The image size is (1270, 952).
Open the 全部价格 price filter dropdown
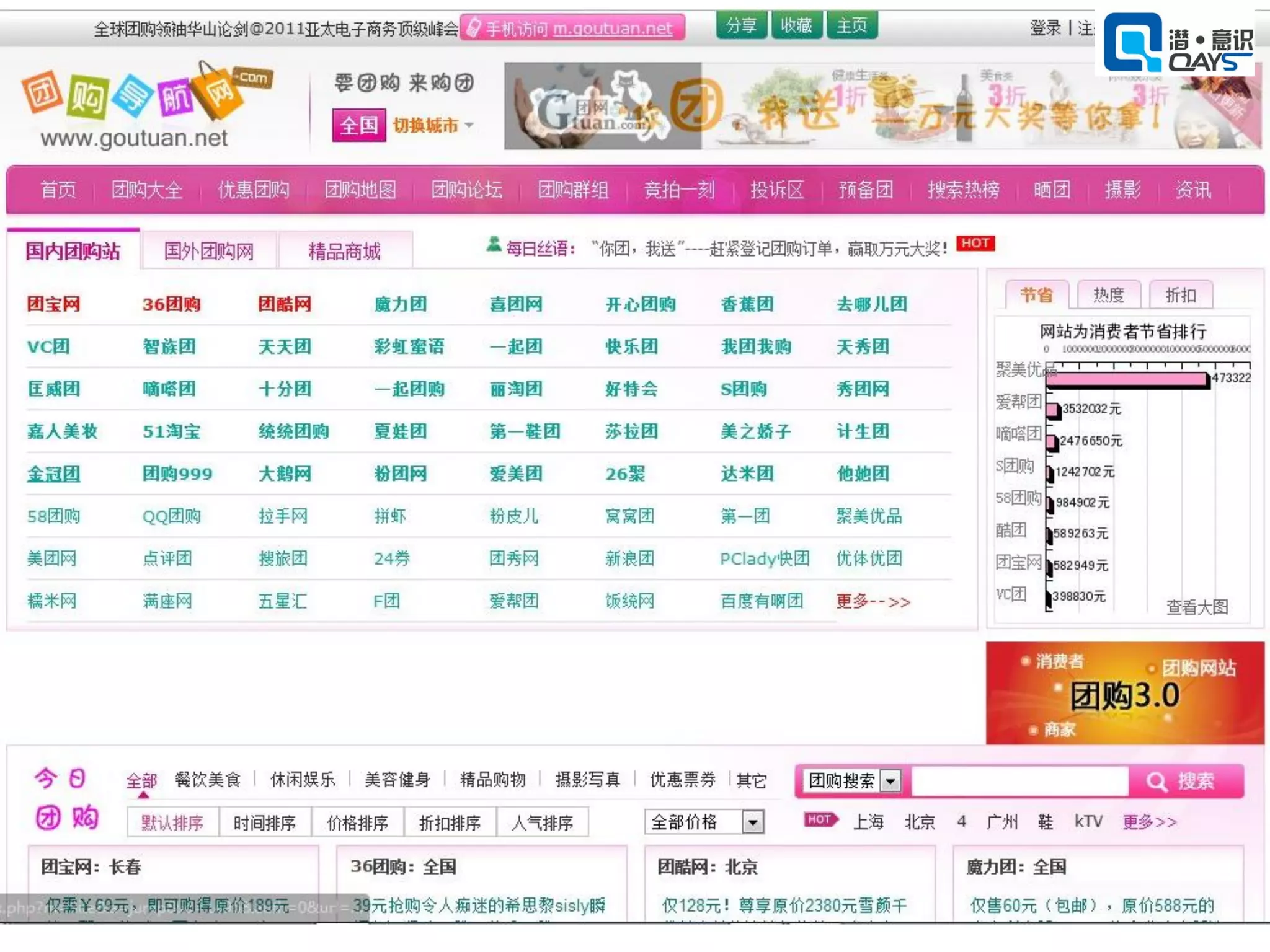pyautogui.click(x=752, y=822)
